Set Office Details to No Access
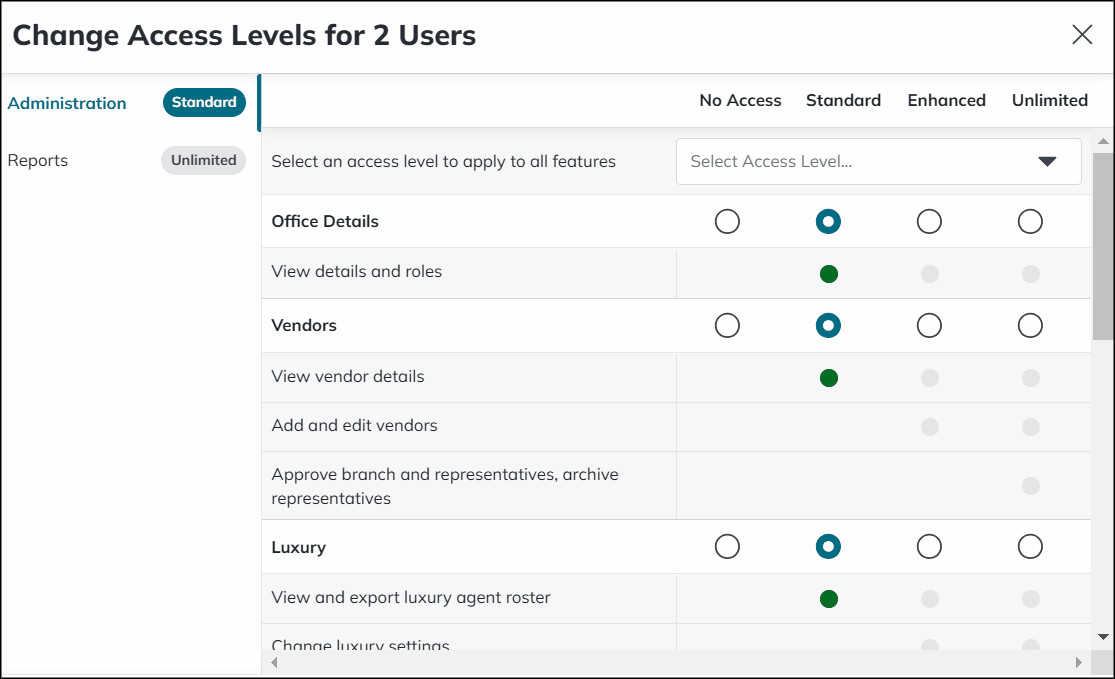 pyautogui.click(x=727, y=222)
